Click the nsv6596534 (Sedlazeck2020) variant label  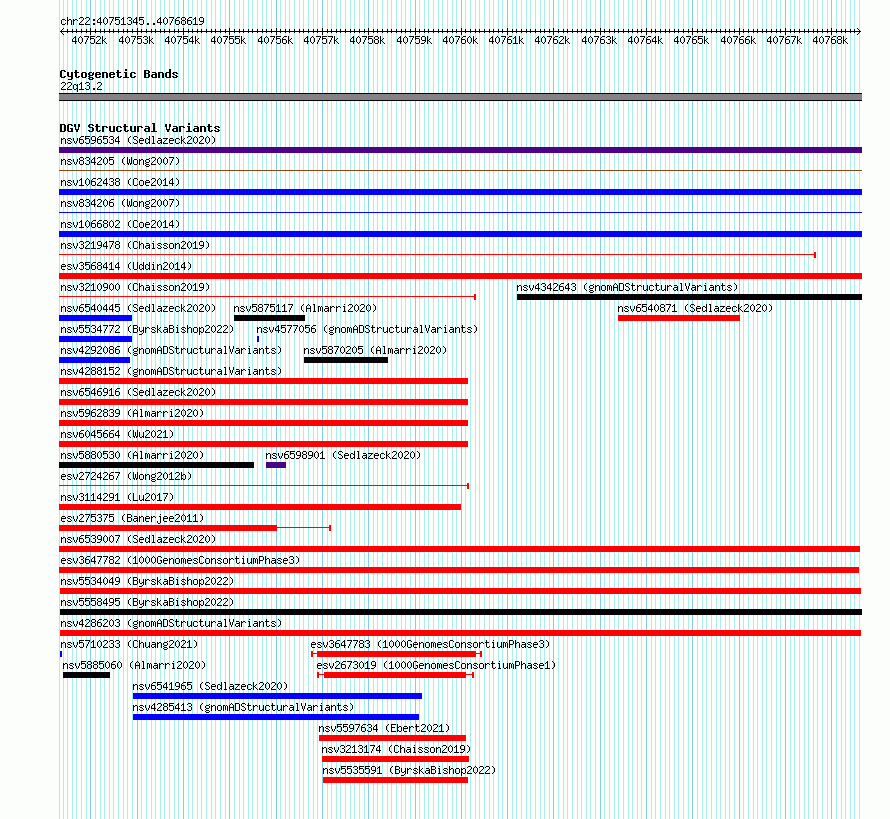[138, 140]
